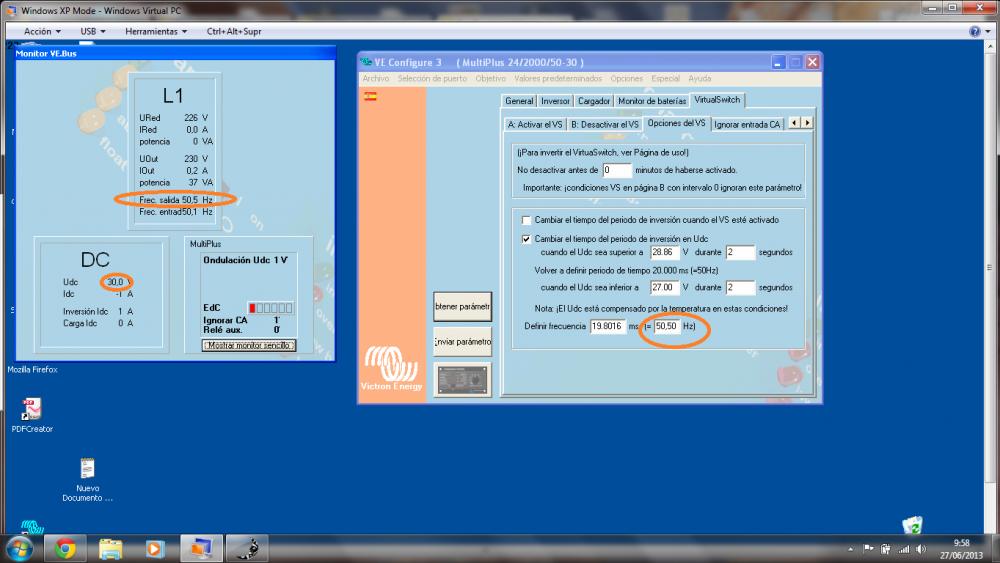The width and height of the screenshot is (1000, 563).
Task: Minimize the VE Configure 3 window
Action: [x=778, y=62]
